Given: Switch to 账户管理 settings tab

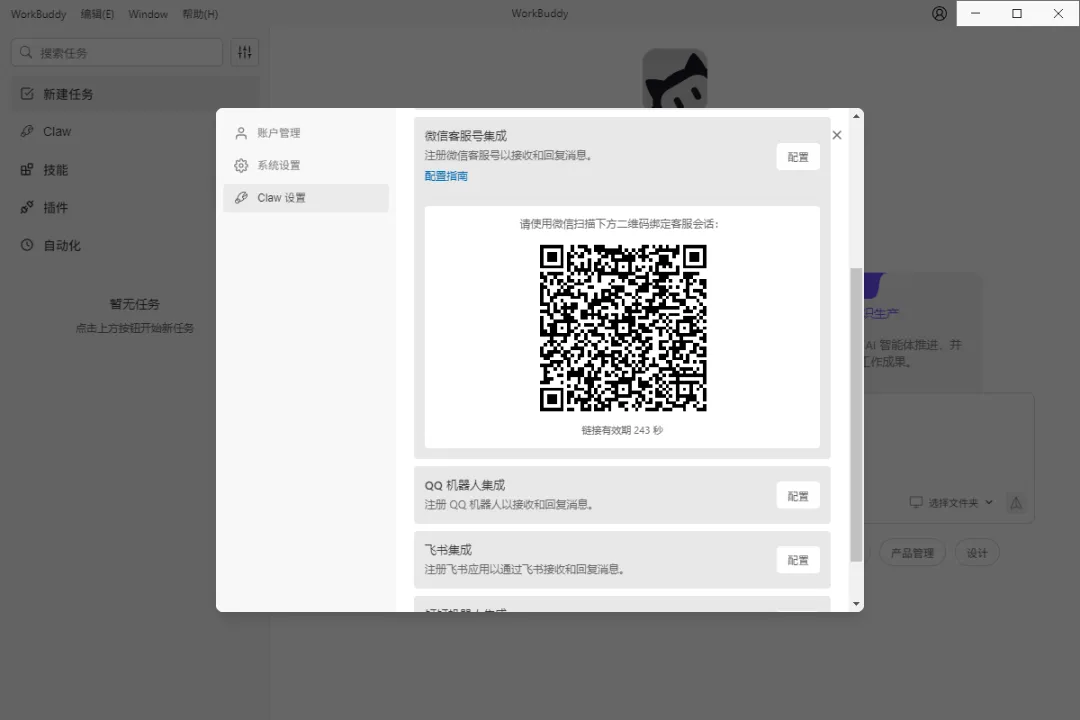Looking at the screenshot, I should tap(306, 133).
